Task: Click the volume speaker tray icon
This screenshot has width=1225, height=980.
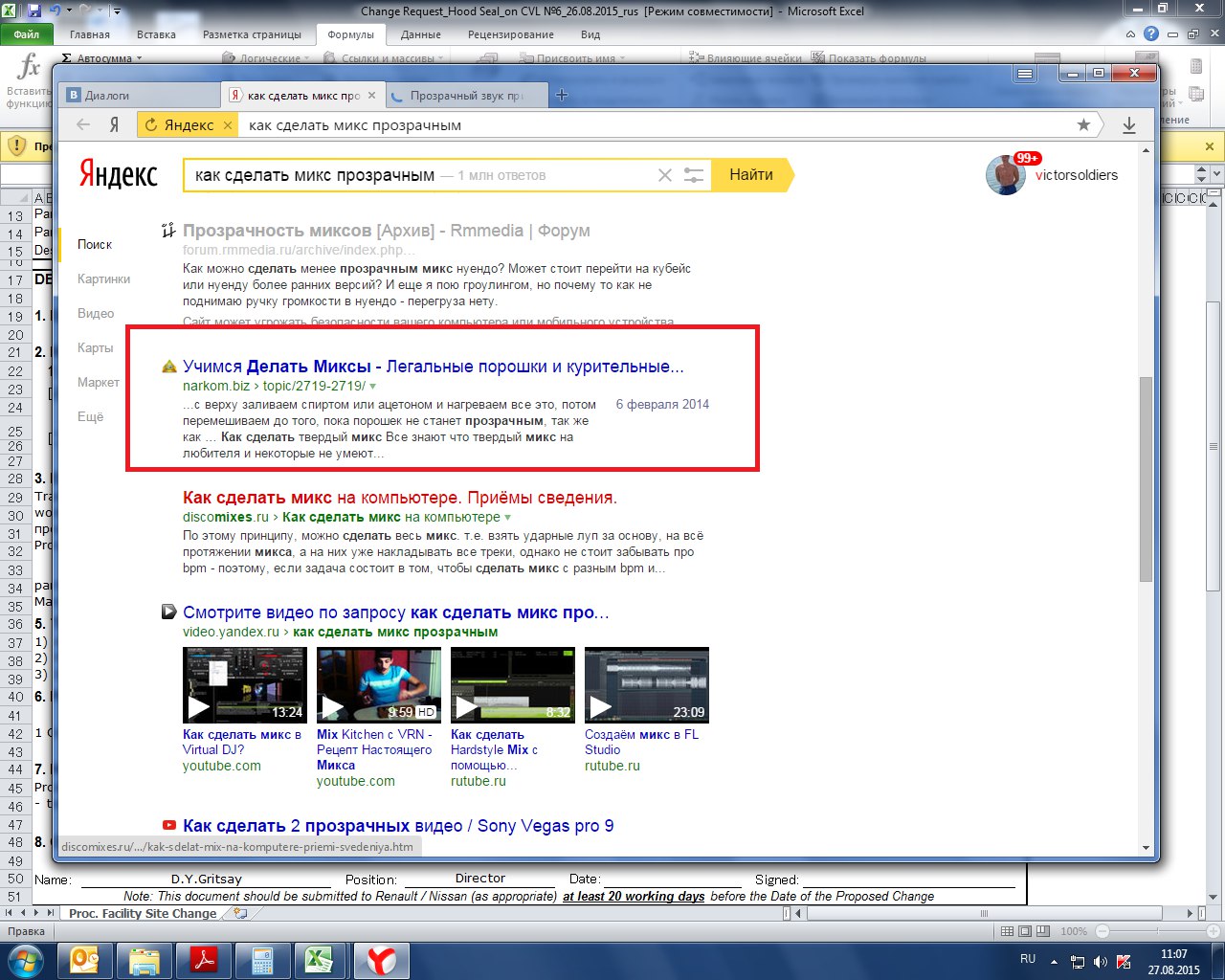Action: click(x=1101, y=962)
